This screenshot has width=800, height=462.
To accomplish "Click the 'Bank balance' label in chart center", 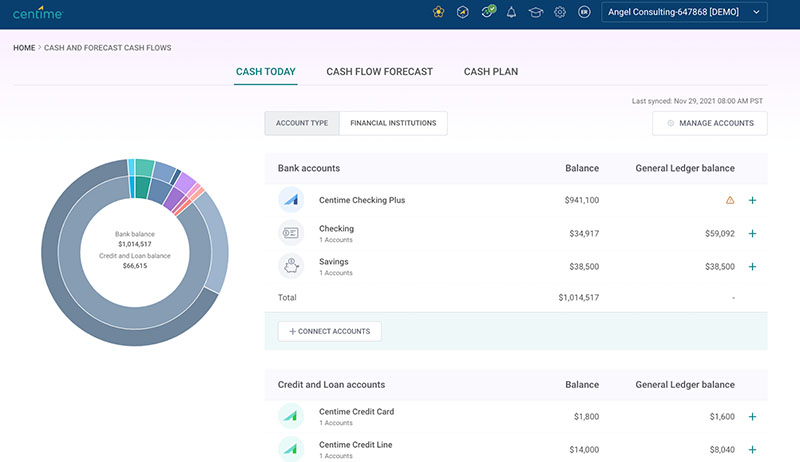I will [x=135, y=234].
